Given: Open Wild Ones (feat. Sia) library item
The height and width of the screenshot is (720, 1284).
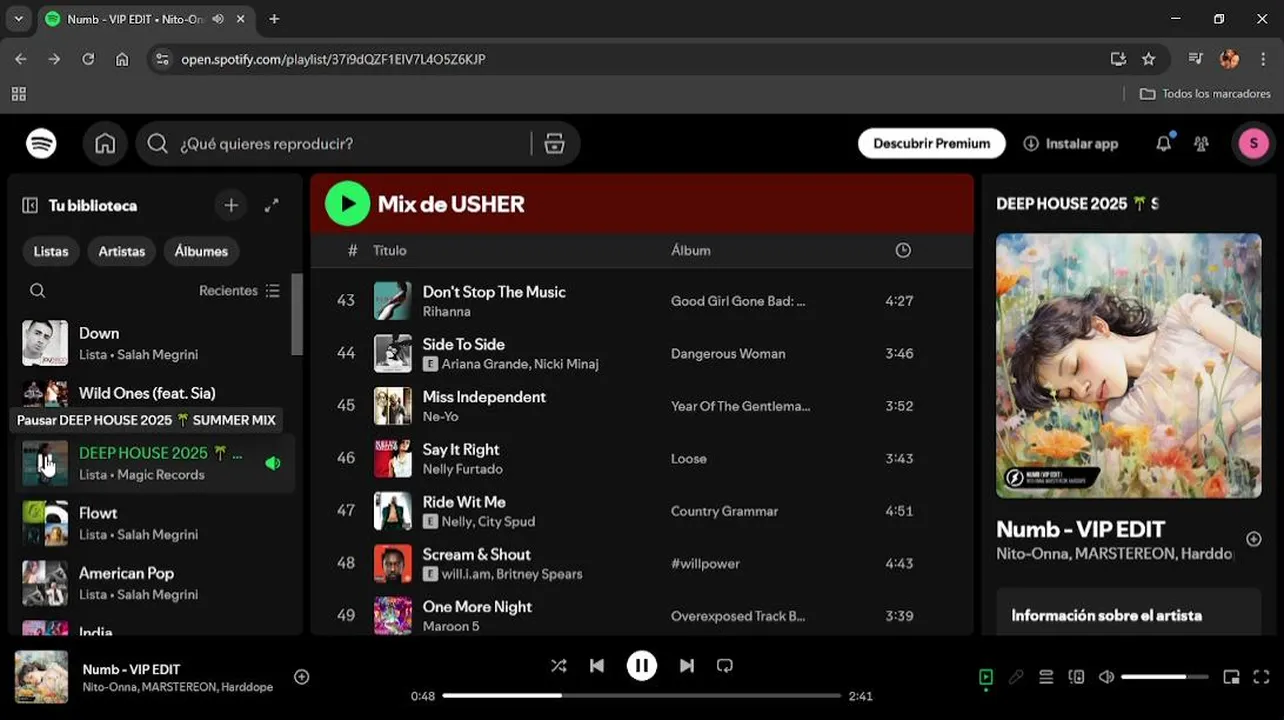Looking at the screenshot, I should [x=157, y=393].
